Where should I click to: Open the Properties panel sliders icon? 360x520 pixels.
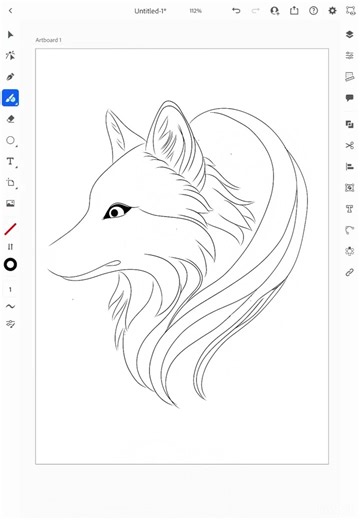pyautogui.click(x=349, y=55)
